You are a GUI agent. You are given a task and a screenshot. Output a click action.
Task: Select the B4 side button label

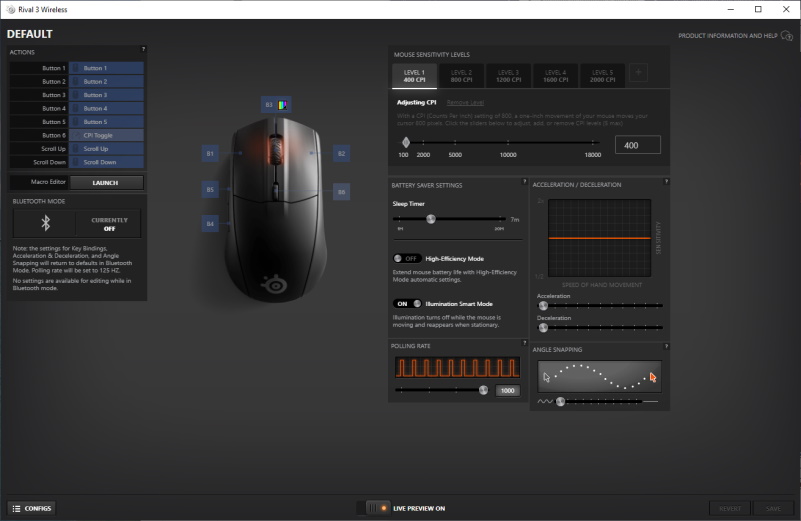pos(210,224)
